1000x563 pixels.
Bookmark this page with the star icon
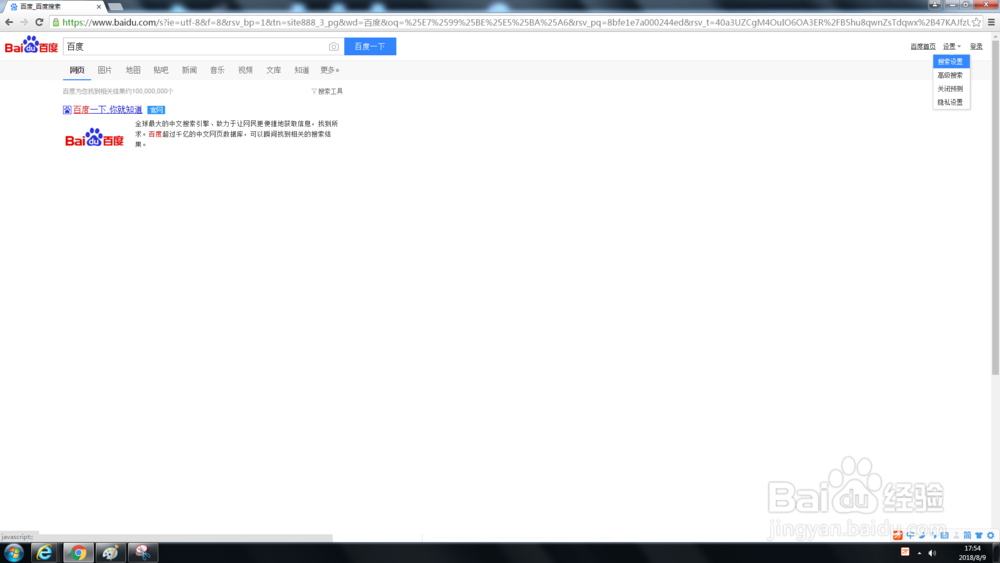(x=976, y=22)
